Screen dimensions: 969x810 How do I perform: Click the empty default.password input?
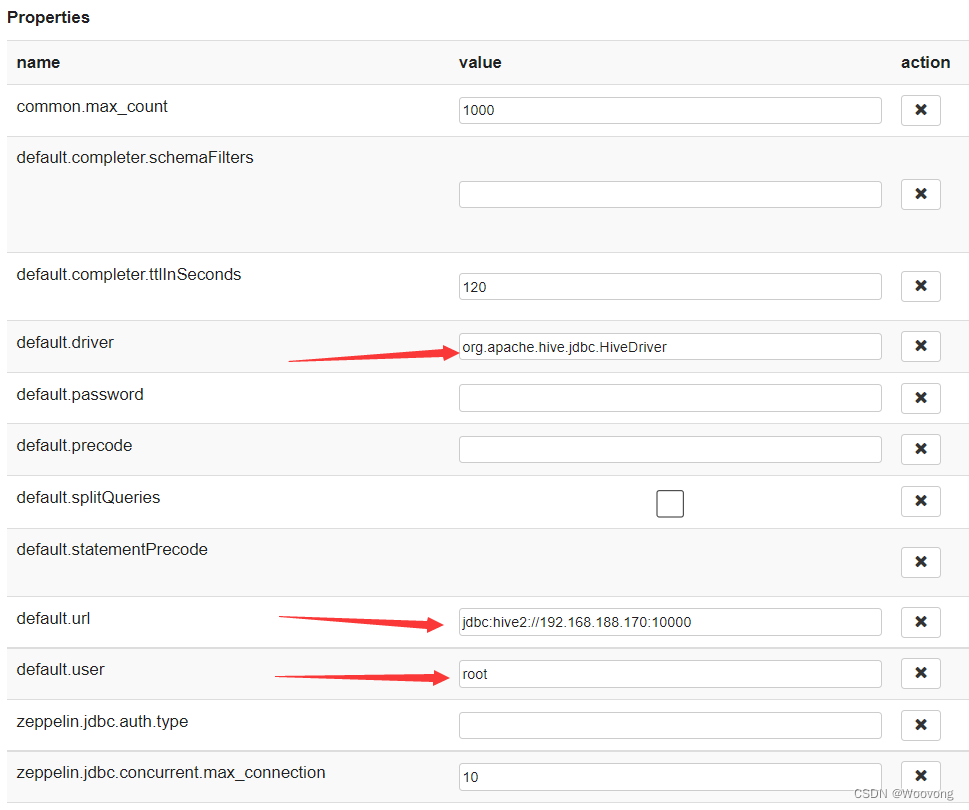pos(669,397)
